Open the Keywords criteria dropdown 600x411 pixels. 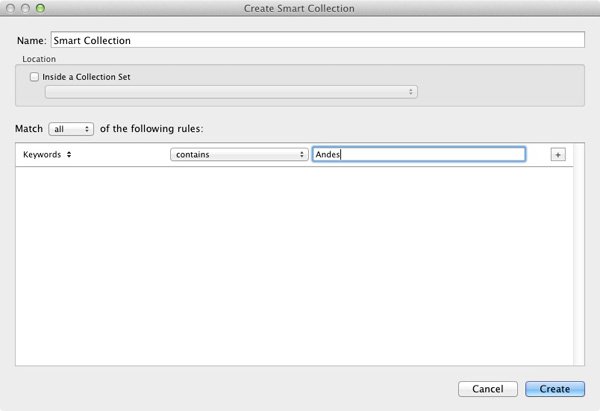[x=47, y=155]
